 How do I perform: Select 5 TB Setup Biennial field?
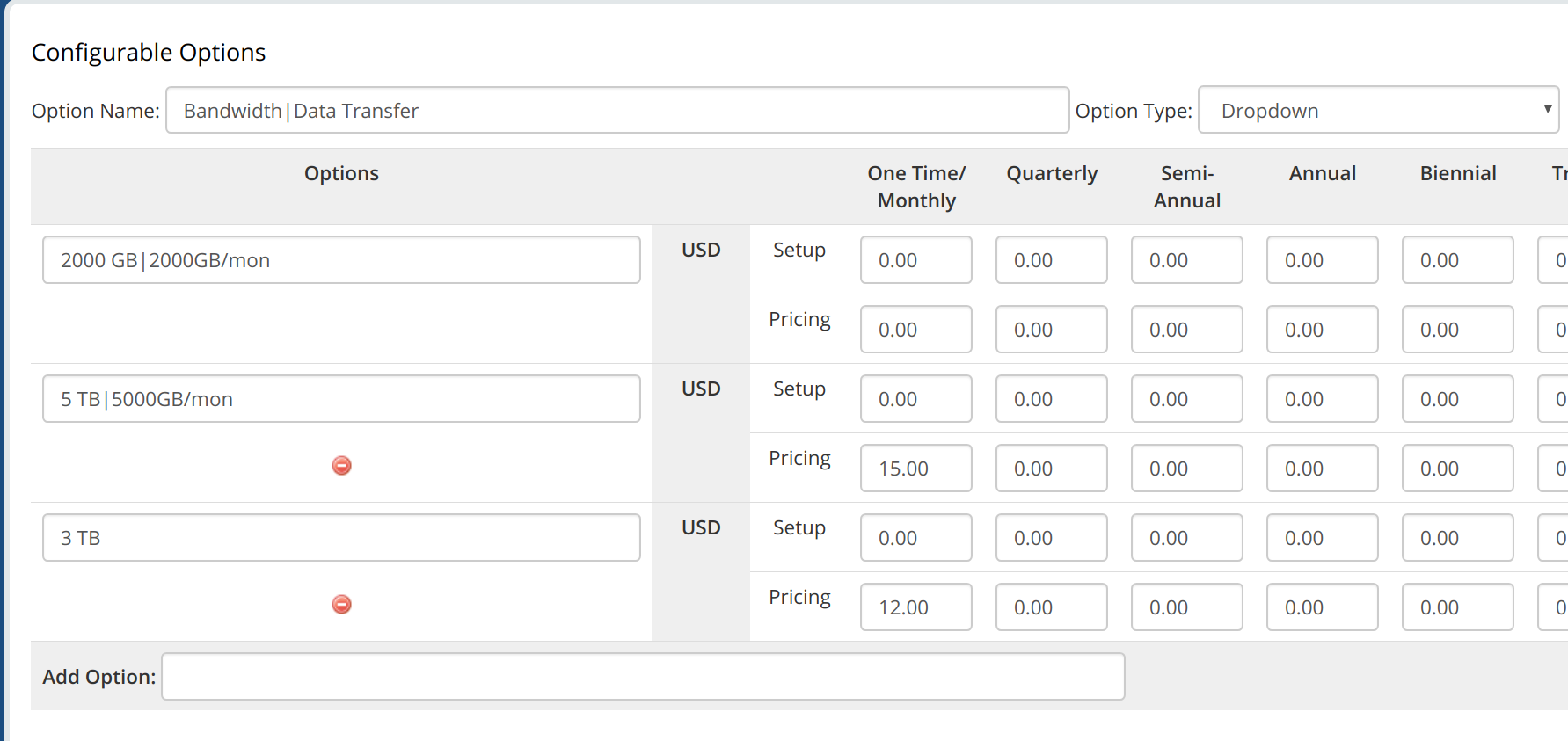1457,398
